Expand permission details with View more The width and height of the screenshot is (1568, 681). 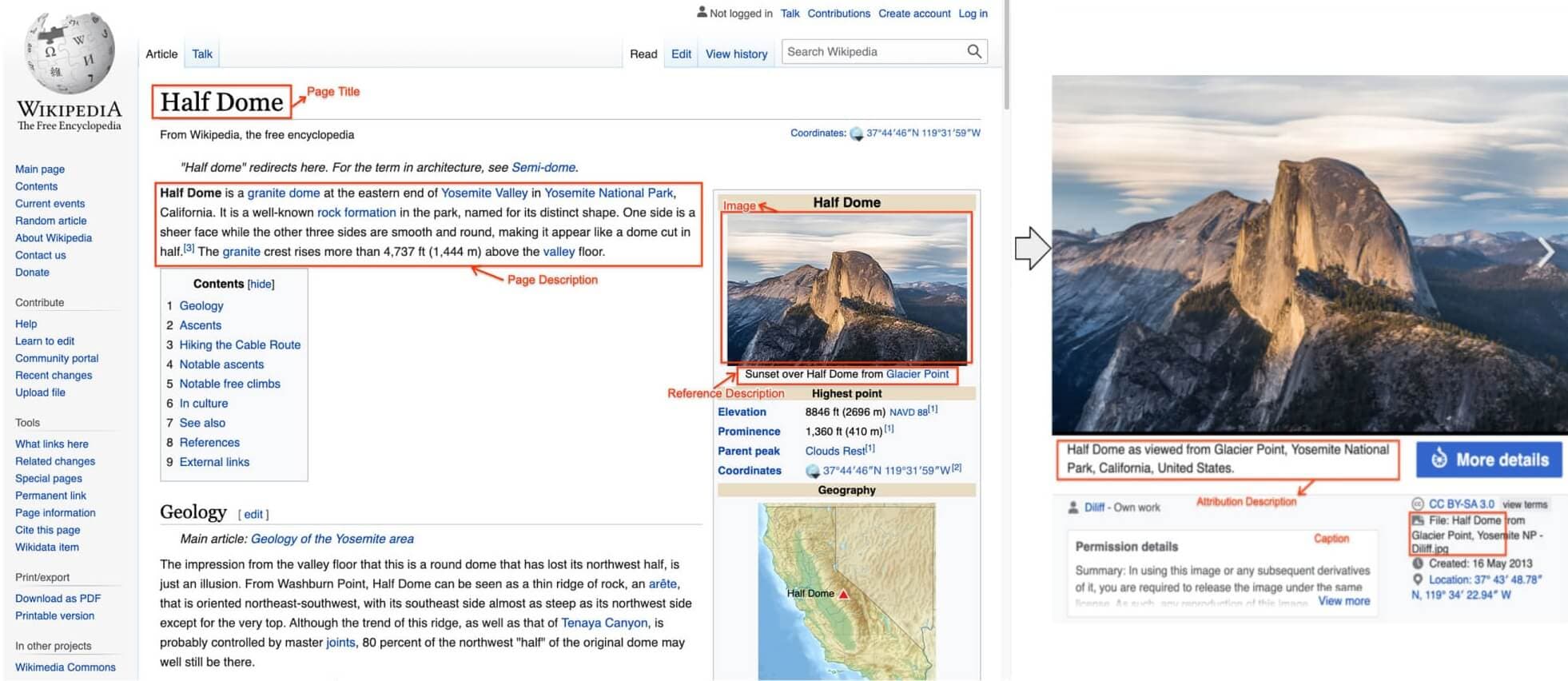tap(1343, 601)
